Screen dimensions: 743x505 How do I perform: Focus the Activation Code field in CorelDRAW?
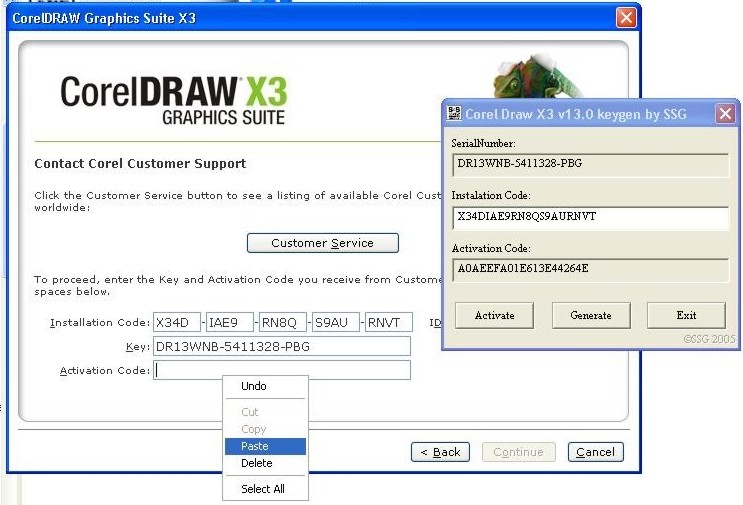282,370
